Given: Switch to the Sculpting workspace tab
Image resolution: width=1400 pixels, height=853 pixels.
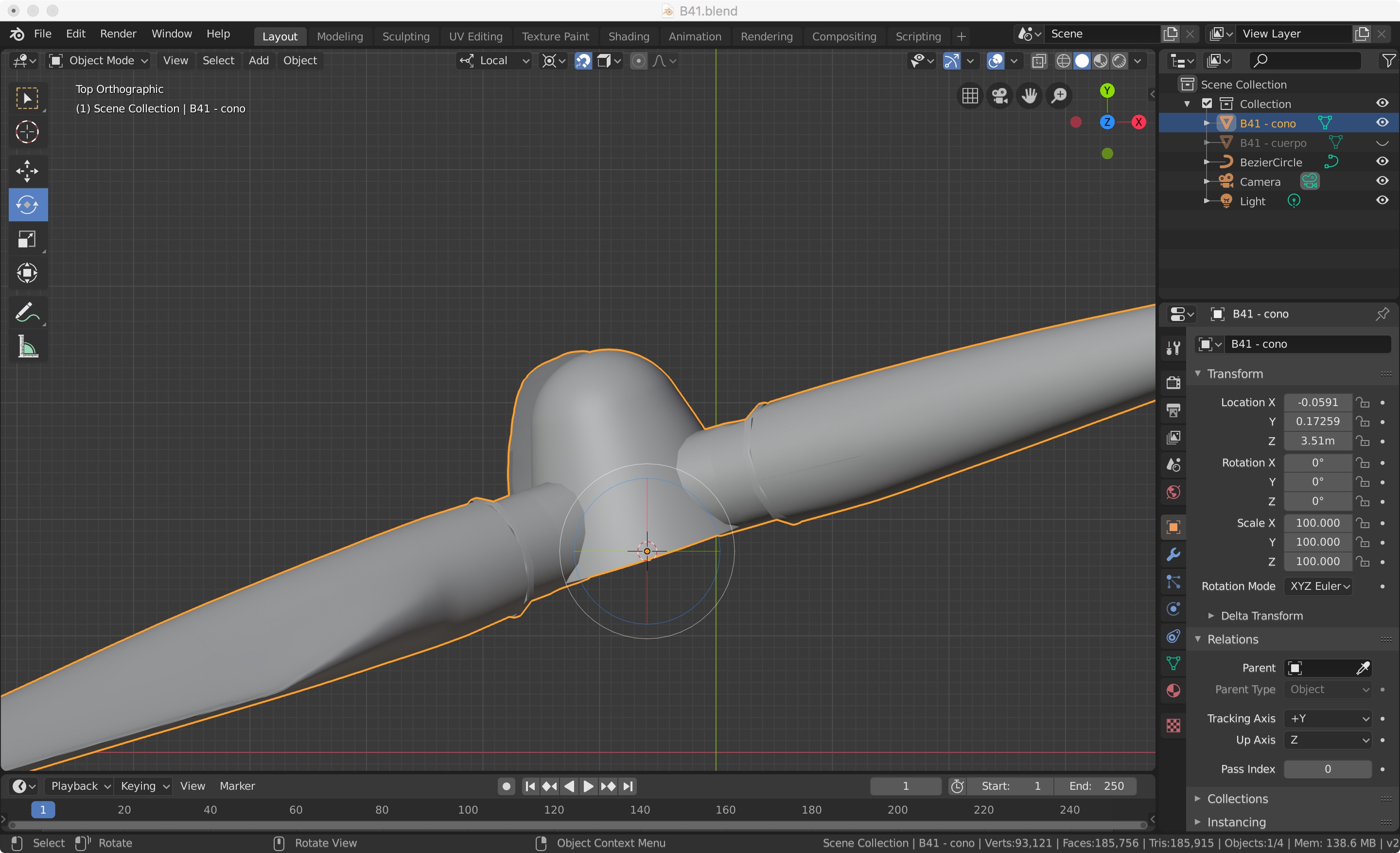Looking at the screenshot, I should [406, 36].
